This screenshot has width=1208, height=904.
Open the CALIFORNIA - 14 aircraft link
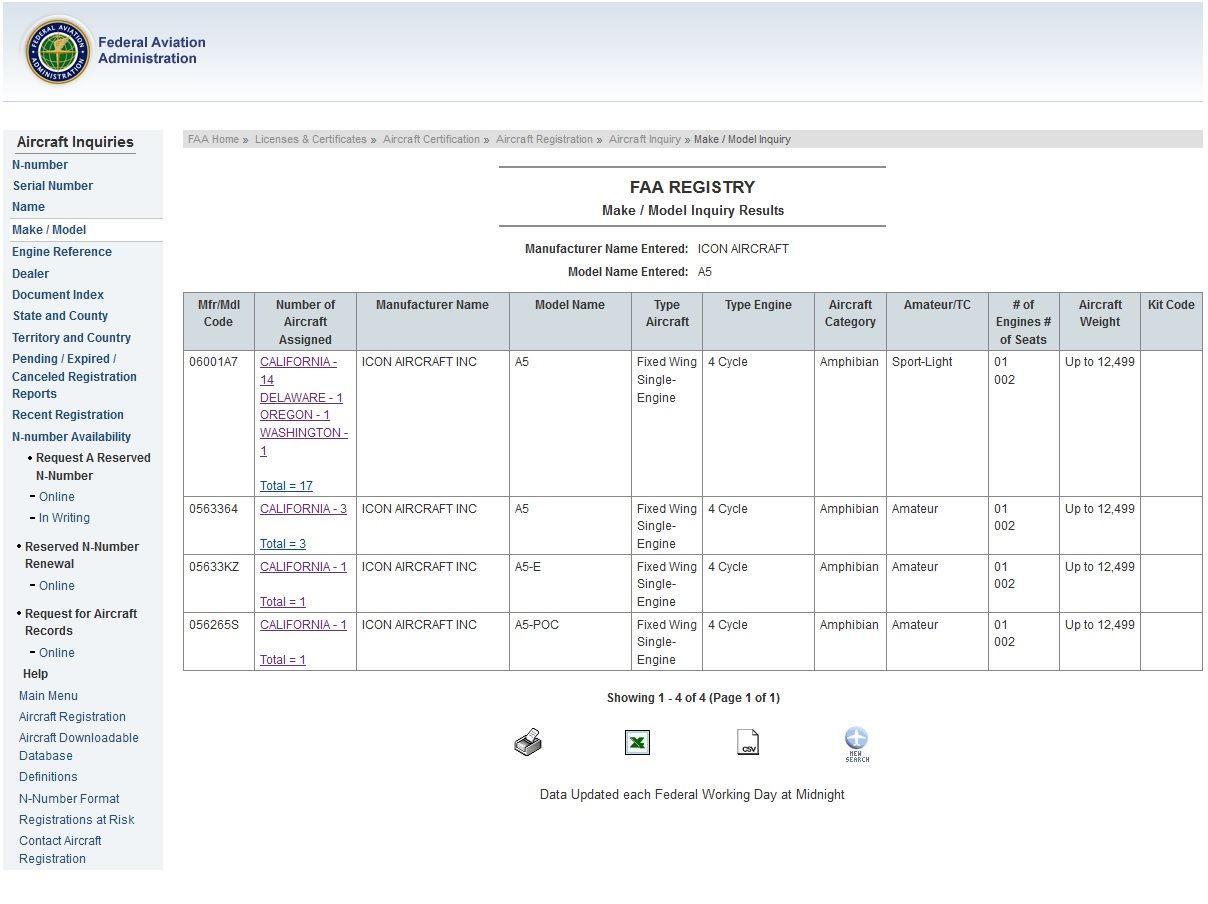pyautogui.click(x=297, y=370)
